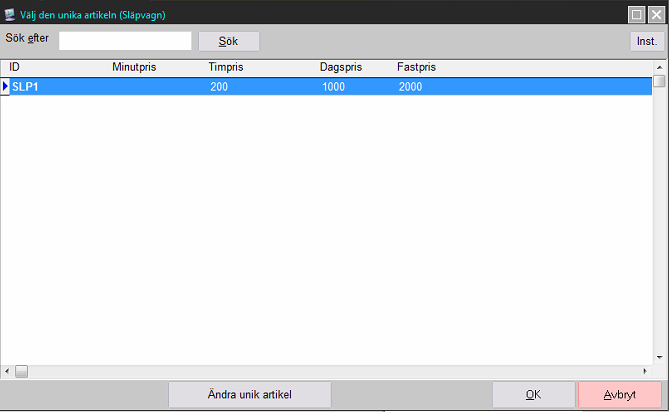Cancel with the Avbryt button
Image resolution: width=669 pixels, height=412 pixels.
(x=619, y=395)
